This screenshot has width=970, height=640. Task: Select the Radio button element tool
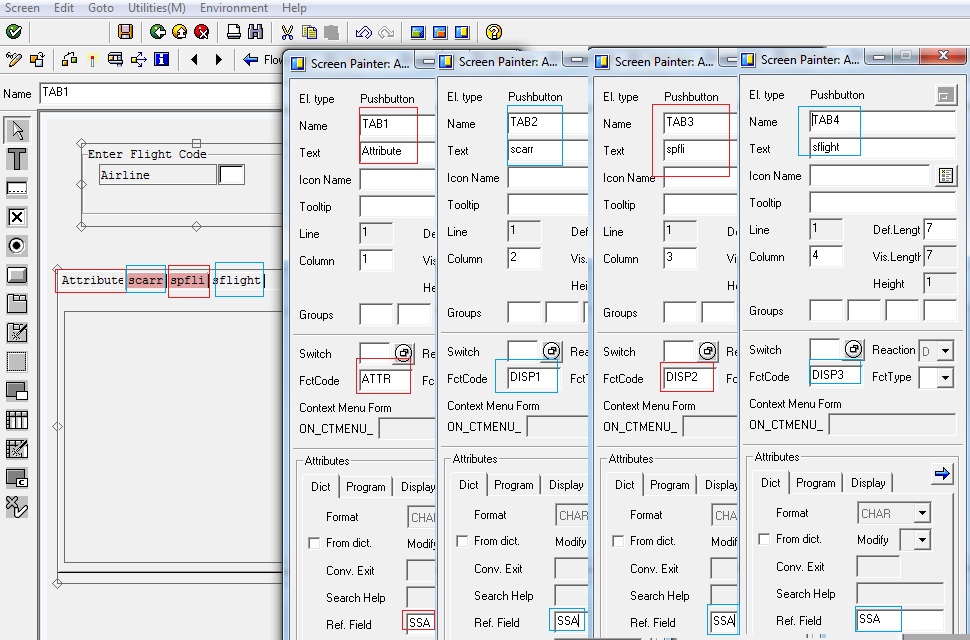click(15, 245)
